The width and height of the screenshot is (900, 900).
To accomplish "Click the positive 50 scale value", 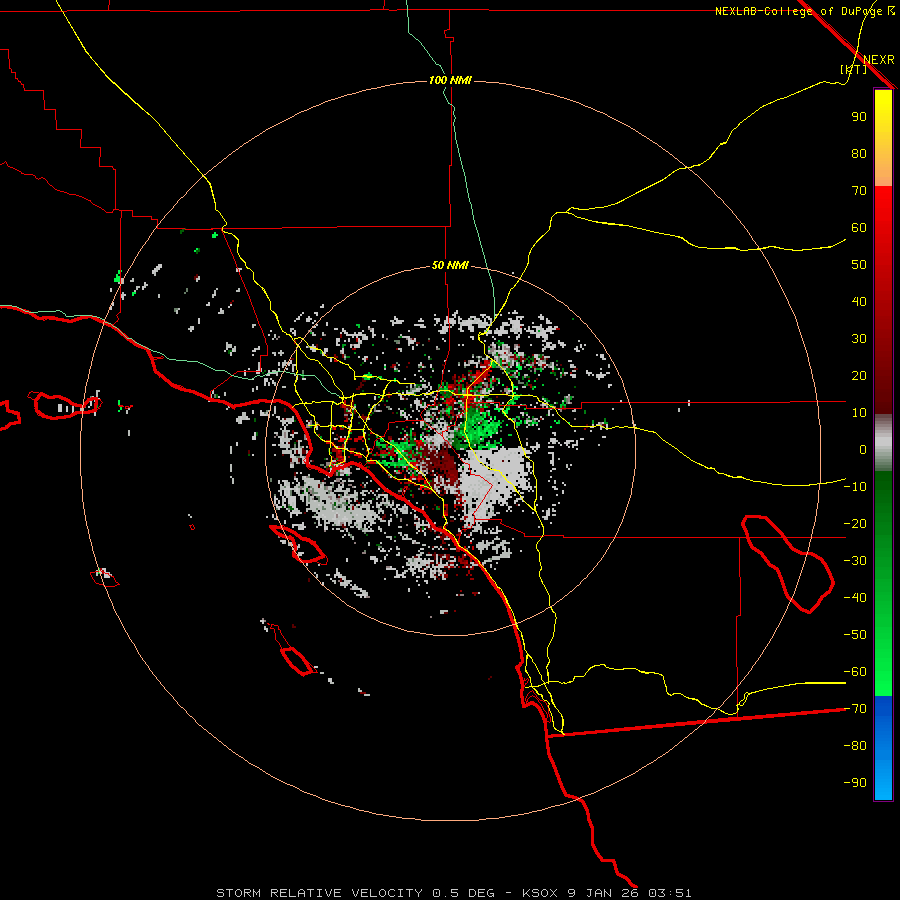I will (859, 265).
